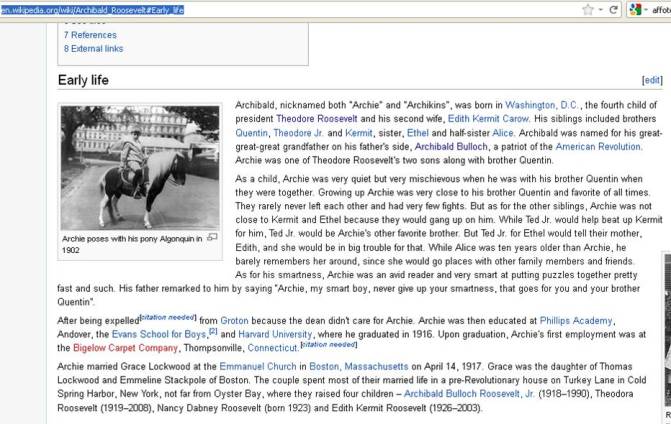Click the Bigelow Carpet Company red link
671x424 pixels.
[x=118, y=348]
